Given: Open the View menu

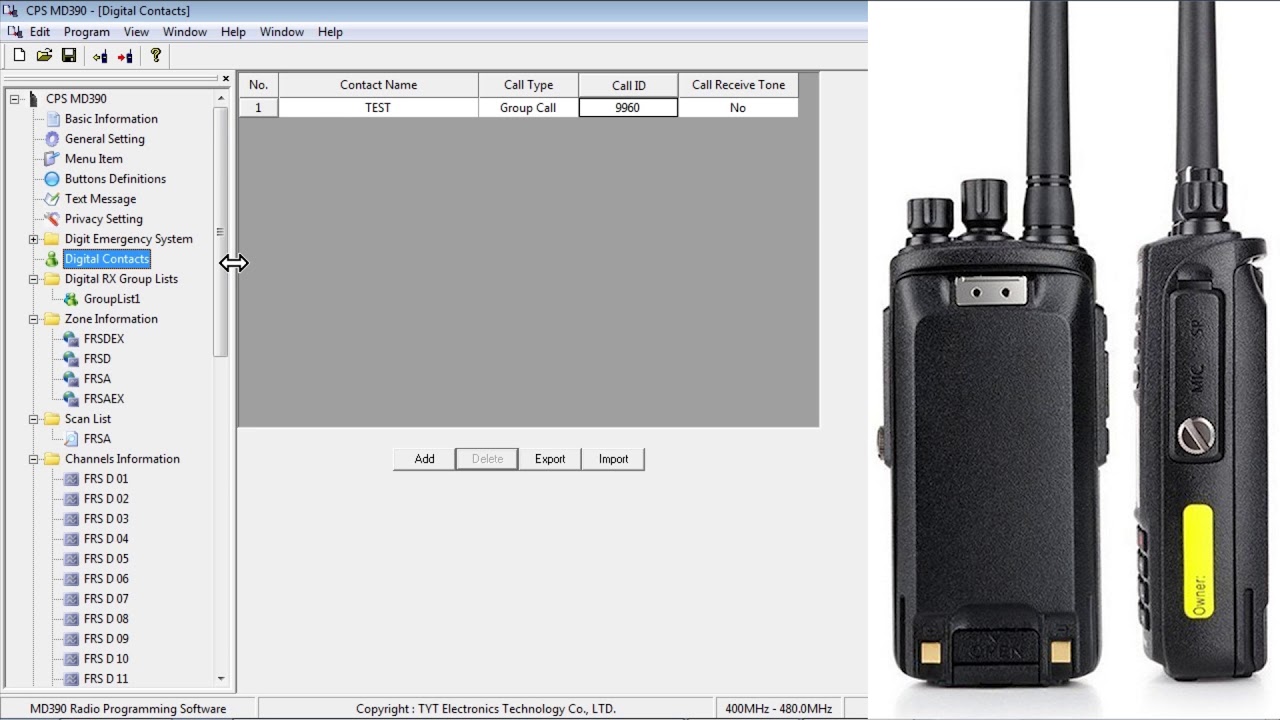Looking at the screenshot, I should [136, 32].
